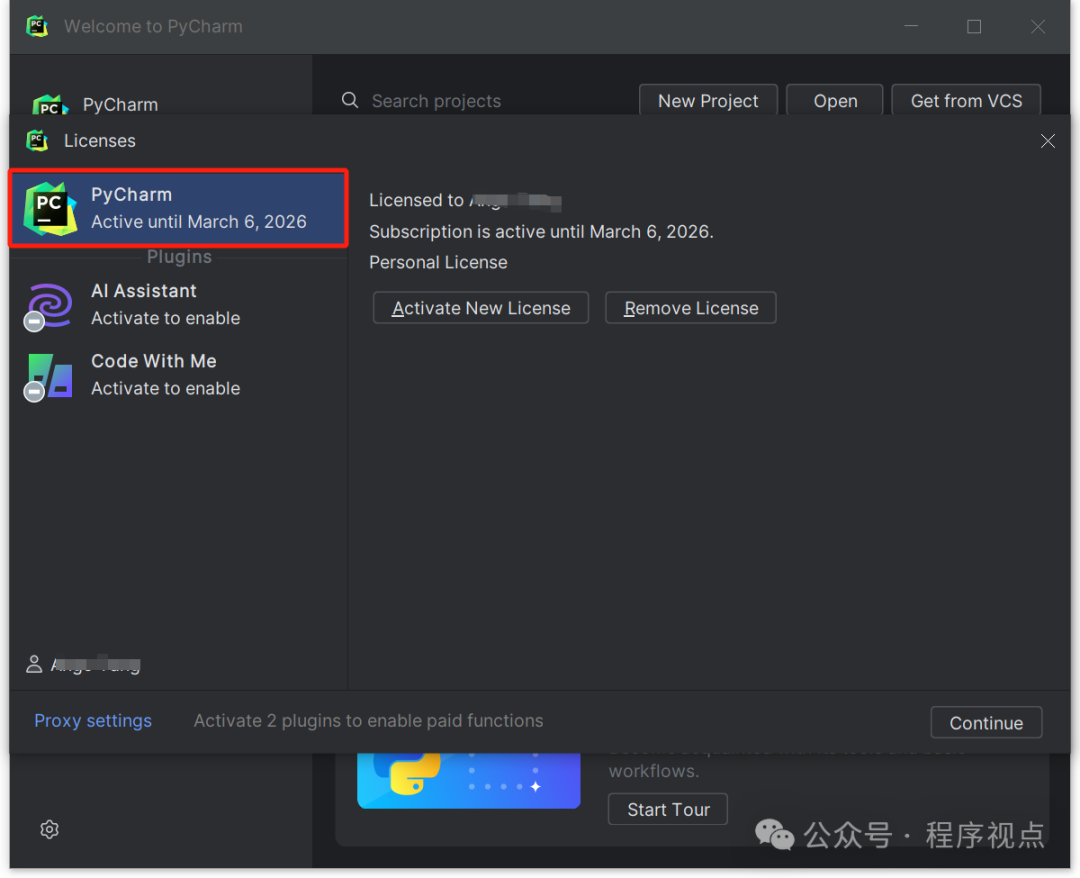Click the PyCharm icon in Licenses title
Image resolution: width=1080 pixels, height=878 pixels.
click(x=37, y=140)
